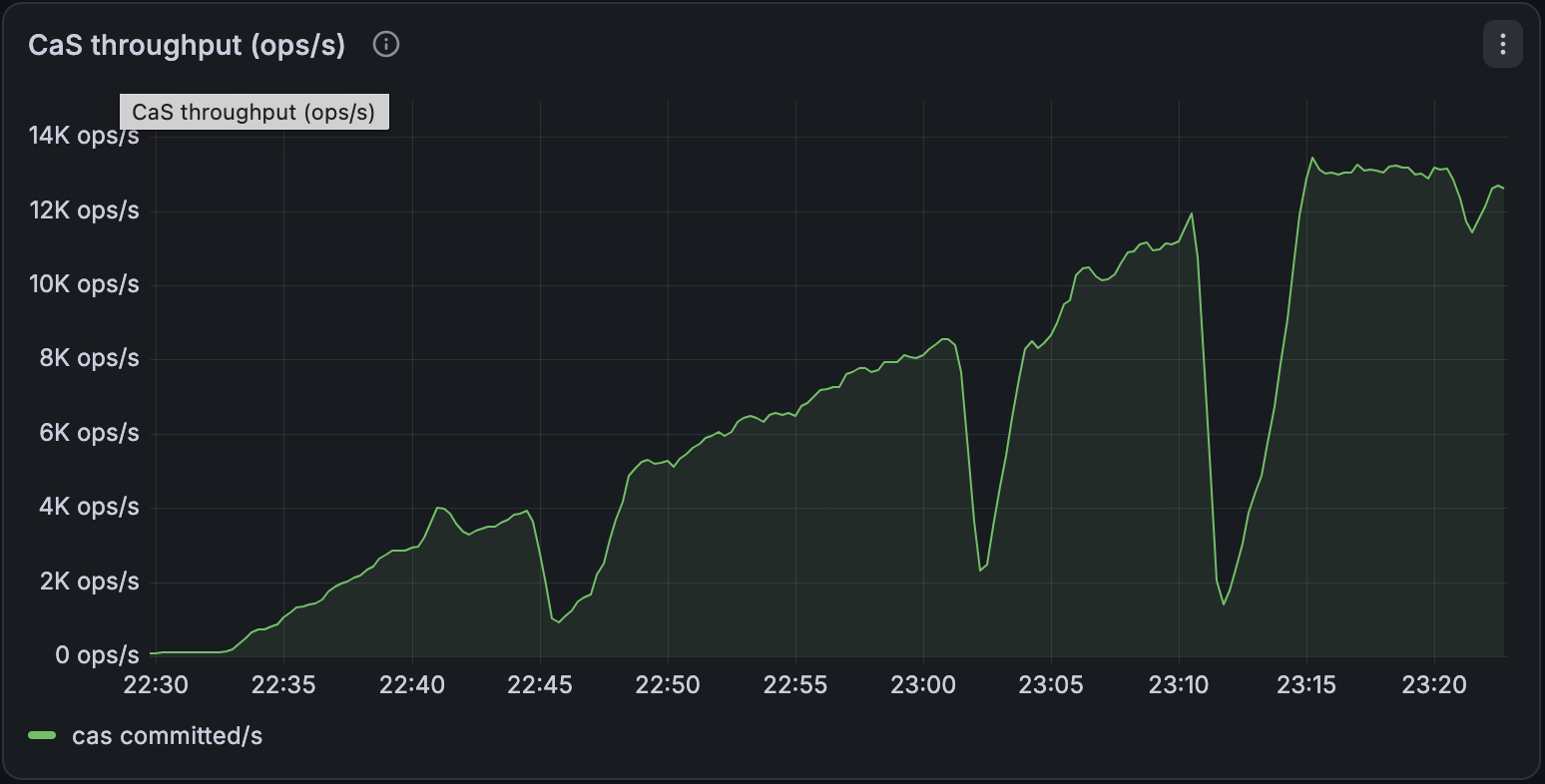Click the '23:15' time axis label
The height and width of the screenshot is (784, 1545).
tap(1306, 685)
